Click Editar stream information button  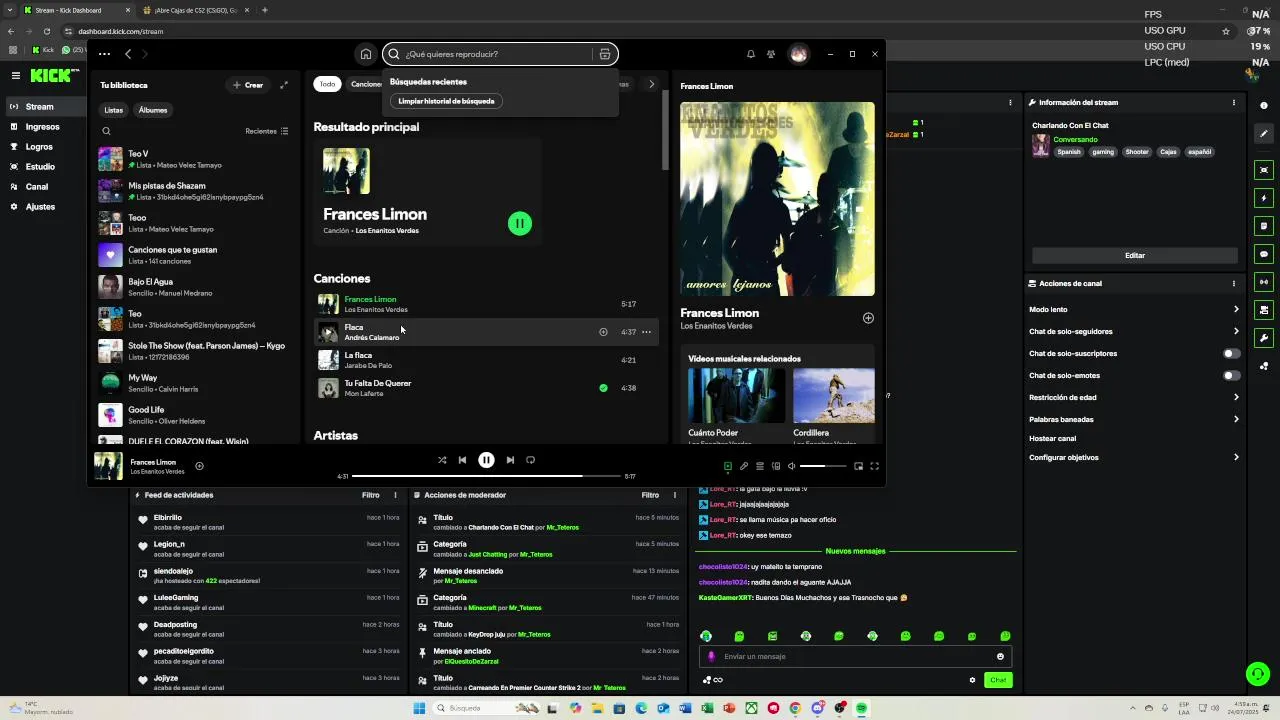[1134, 255]
